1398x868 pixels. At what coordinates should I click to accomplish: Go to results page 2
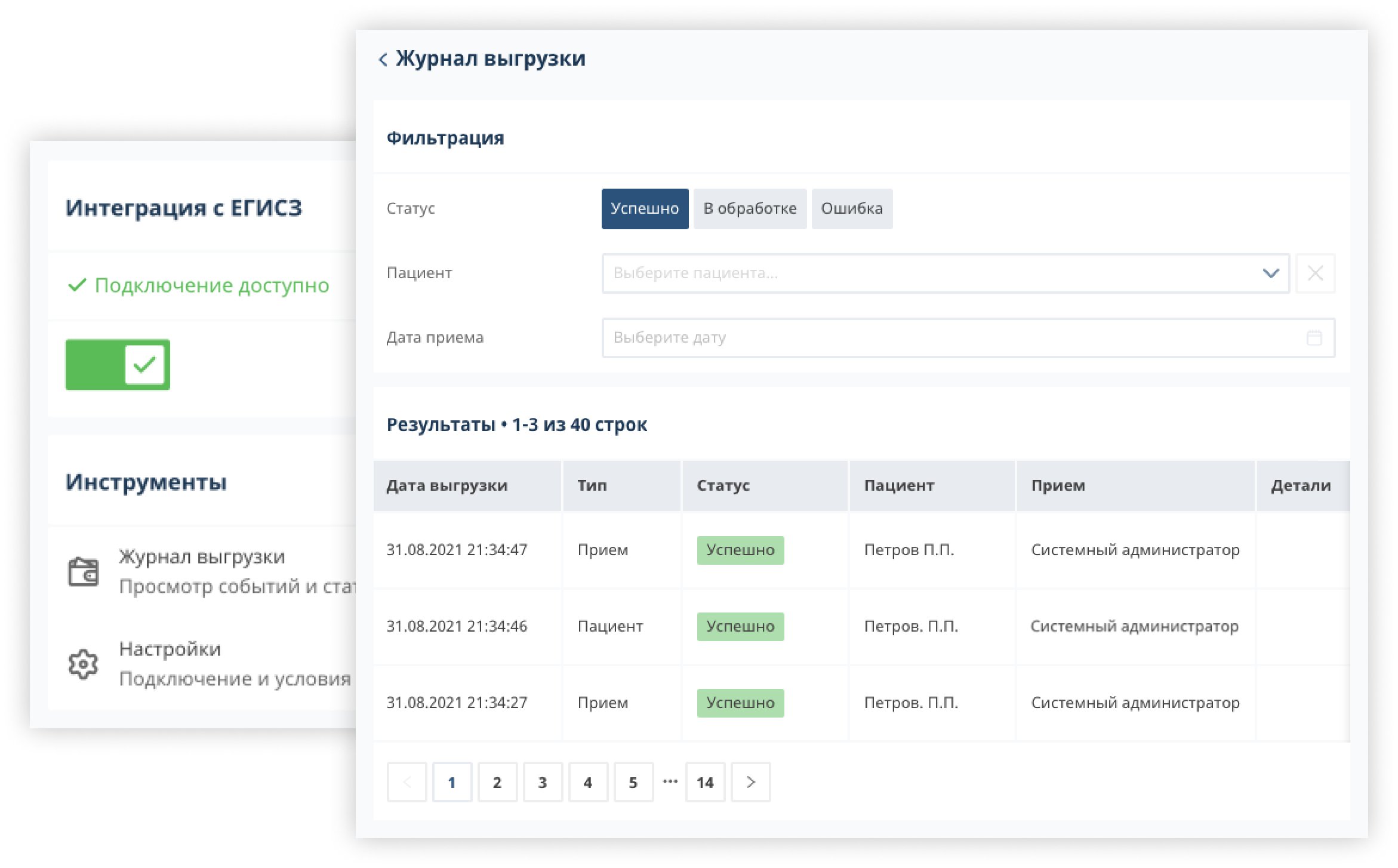(x=497, y=782)
